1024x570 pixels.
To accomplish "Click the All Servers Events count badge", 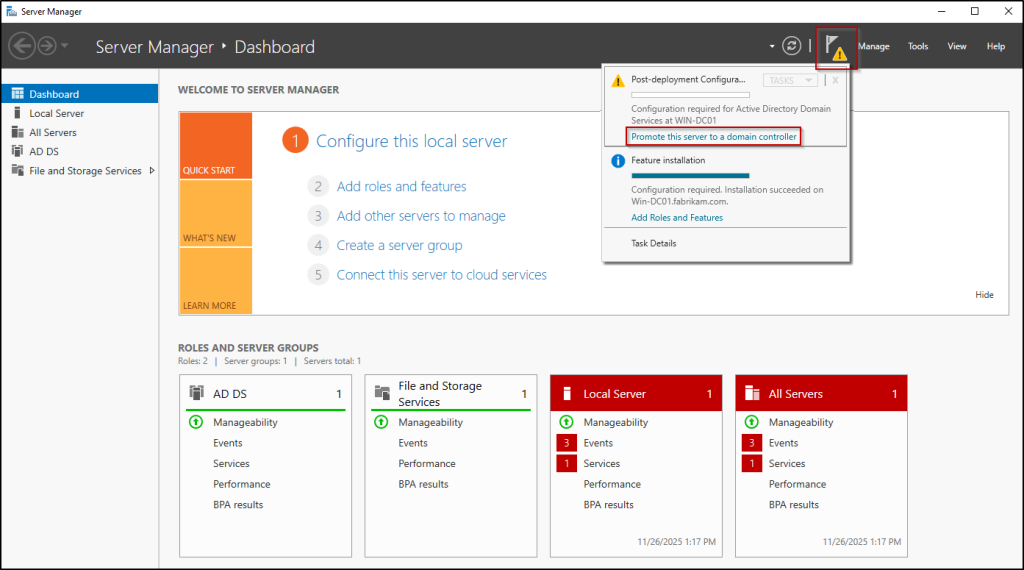I will [752, 443].
